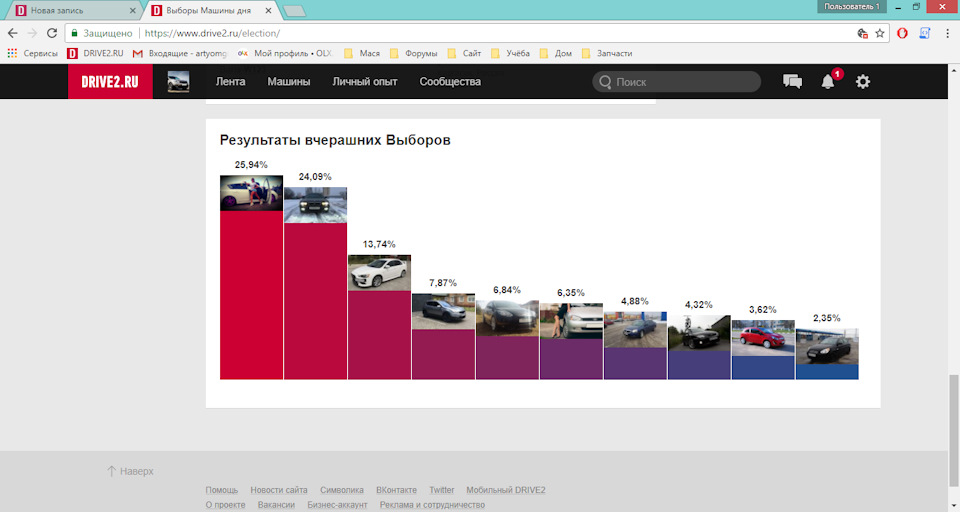Open car photo with 24,09% result

click(x=315, y=205)
